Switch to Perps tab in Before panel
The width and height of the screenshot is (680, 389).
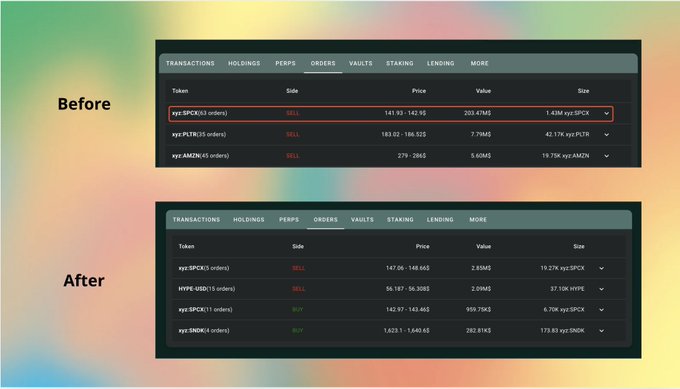pyautogui.click(x=285, y=63)
